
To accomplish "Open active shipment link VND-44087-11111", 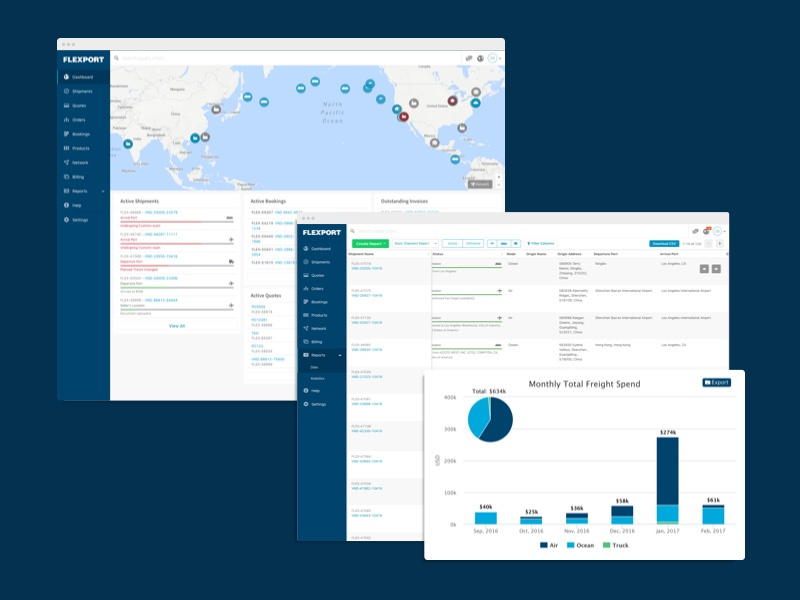I will pyautogui.click(x=161, y=234).
